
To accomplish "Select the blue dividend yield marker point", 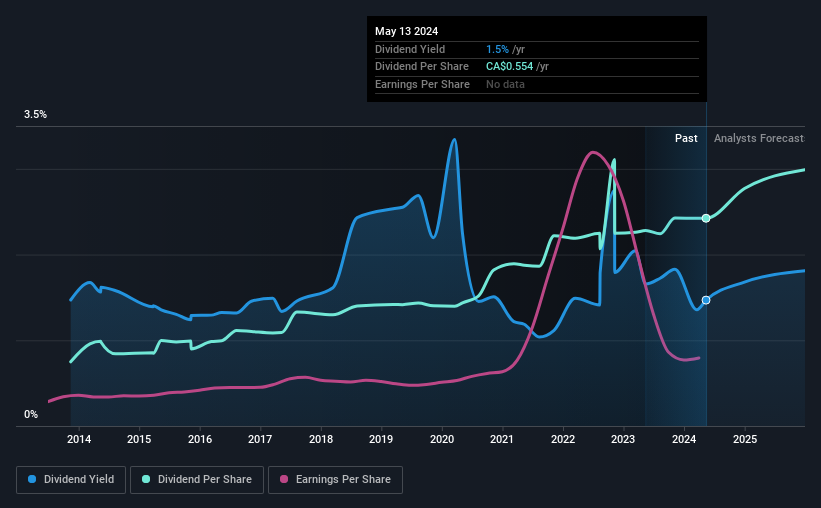I will pos(706,300).
